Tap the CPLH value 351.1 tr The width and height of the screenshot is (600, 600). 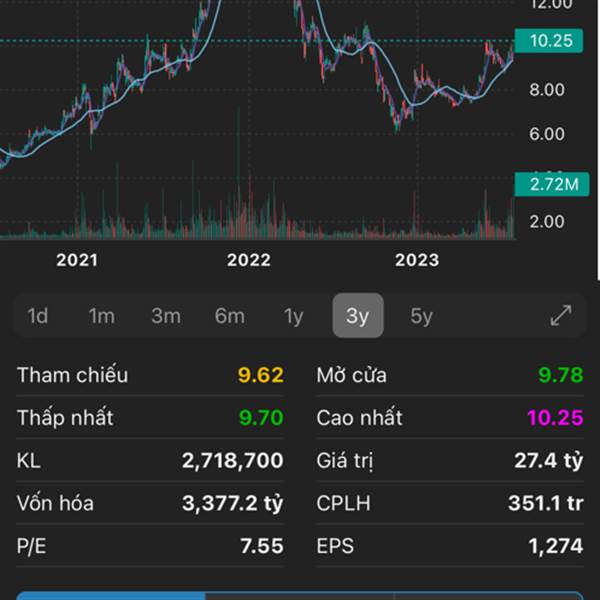pos(546,503)
